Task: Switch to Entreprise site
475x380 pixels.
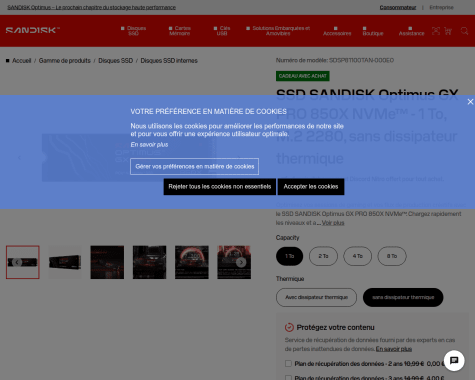Action: [441, 7]
